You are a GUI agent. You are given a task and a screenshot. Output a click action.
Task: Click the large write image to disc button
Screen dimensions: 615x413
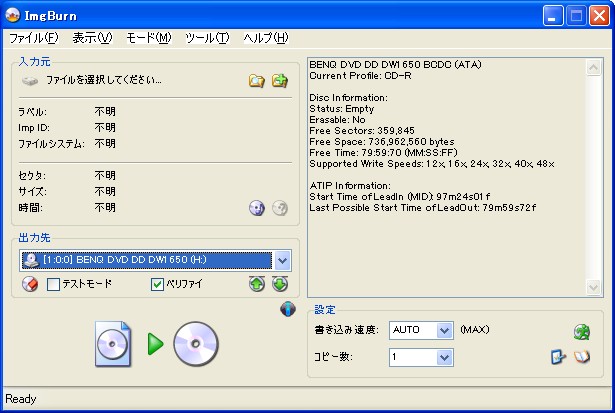pyautogui.click(x=156, y=344)
